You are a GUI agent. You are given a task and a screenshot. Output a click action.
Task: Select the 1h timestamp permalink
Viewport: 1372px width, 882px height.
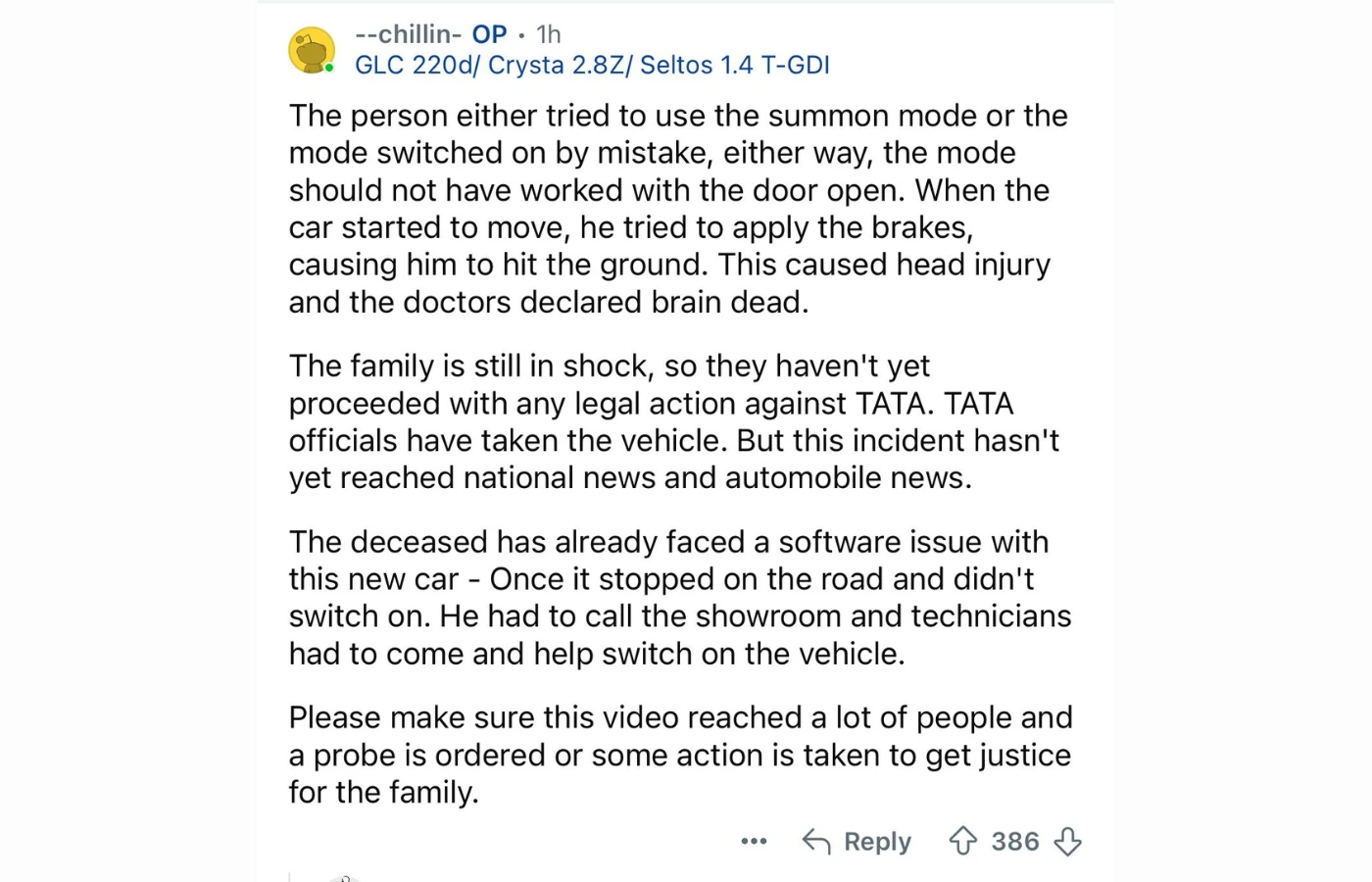point(548,33)
